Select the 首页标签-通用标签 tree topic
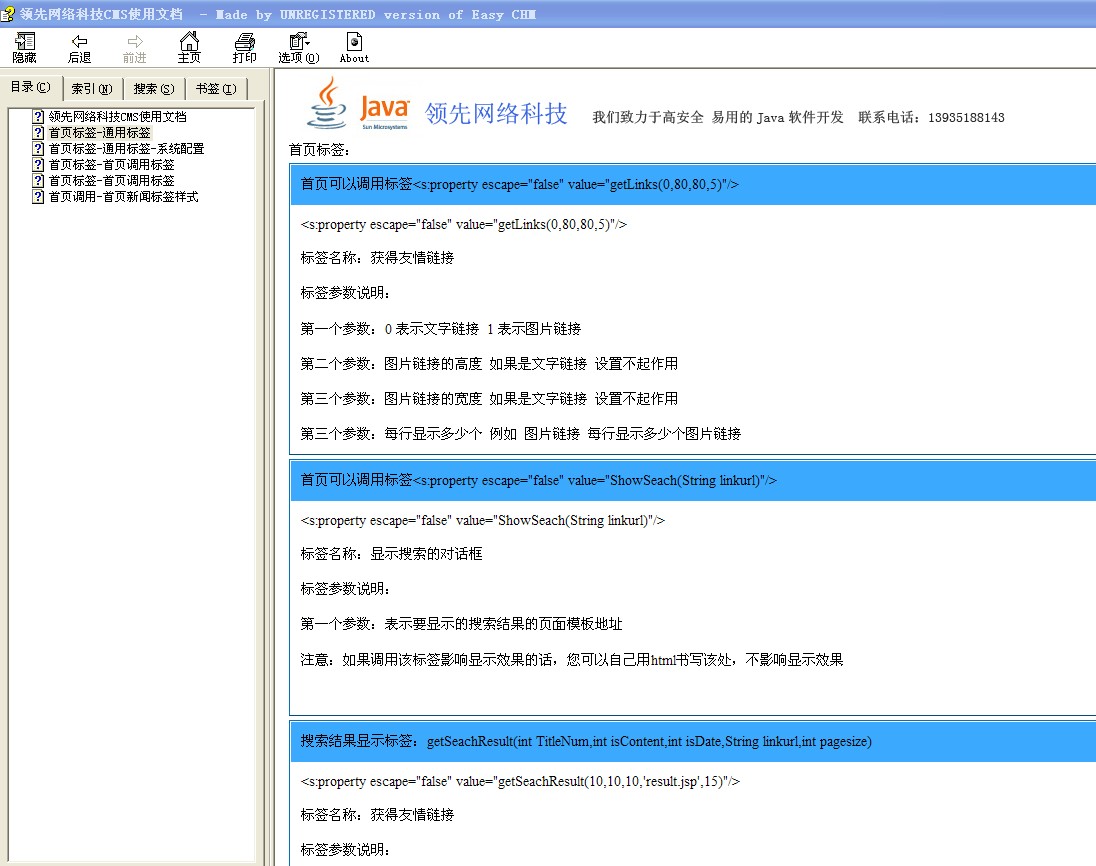Image resolution: width=1096 pixels, height=866 pixels. [x=99, y=133]
